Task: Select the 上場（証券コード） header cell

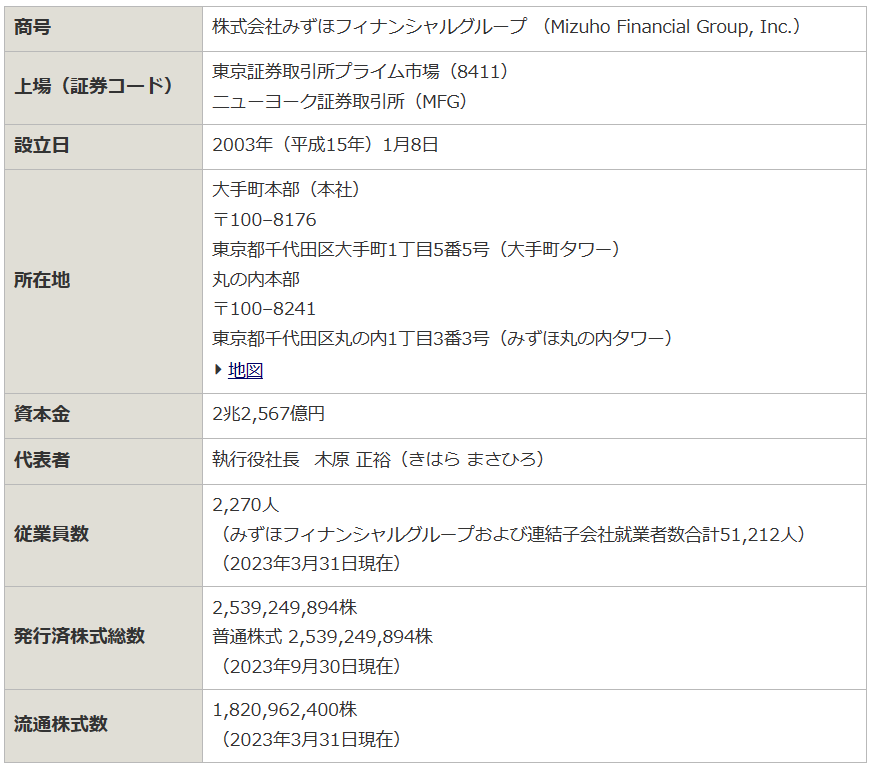Action: (x=103, y=88)
